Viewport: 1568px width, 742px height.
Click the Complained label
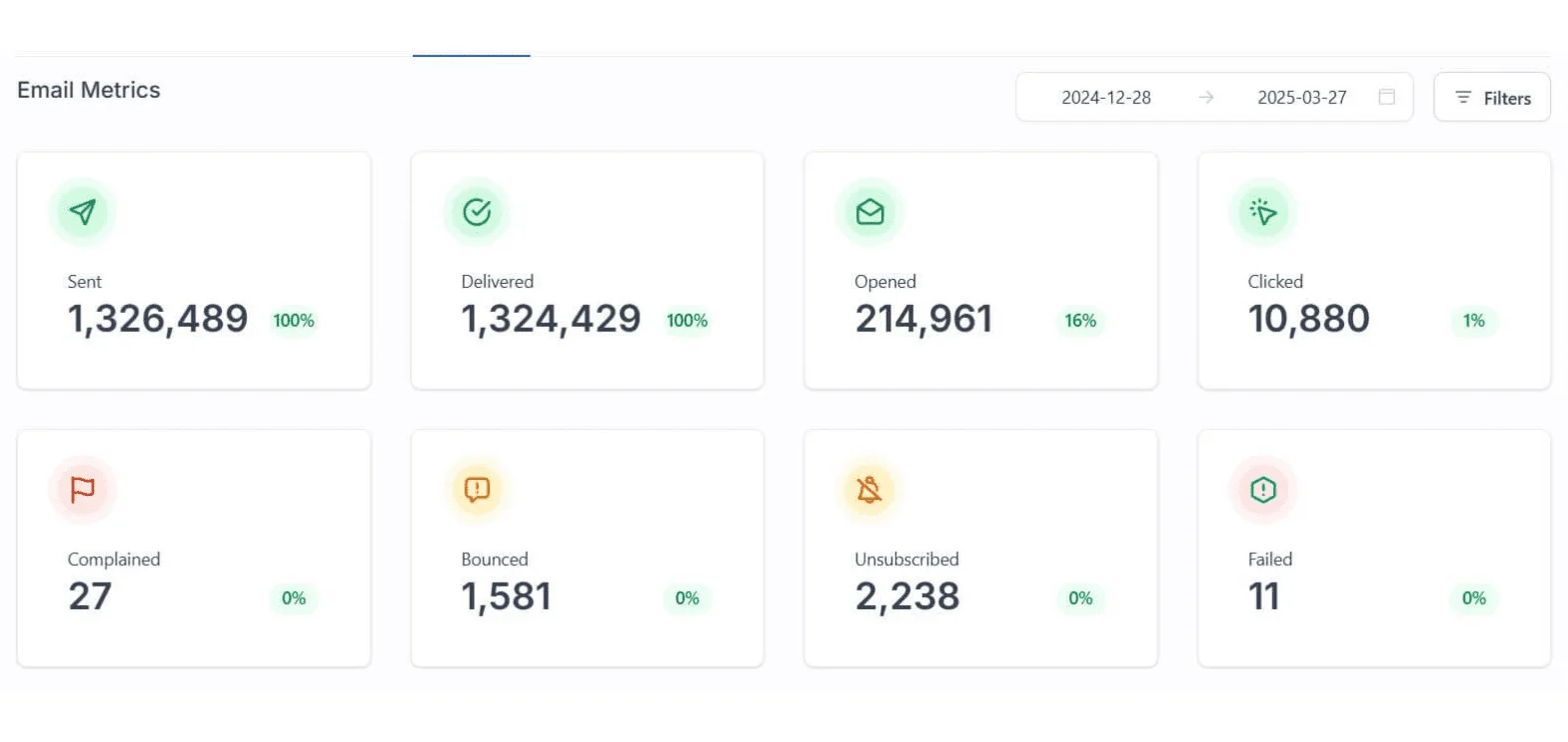pyautogui.click(x=114, y=559)
